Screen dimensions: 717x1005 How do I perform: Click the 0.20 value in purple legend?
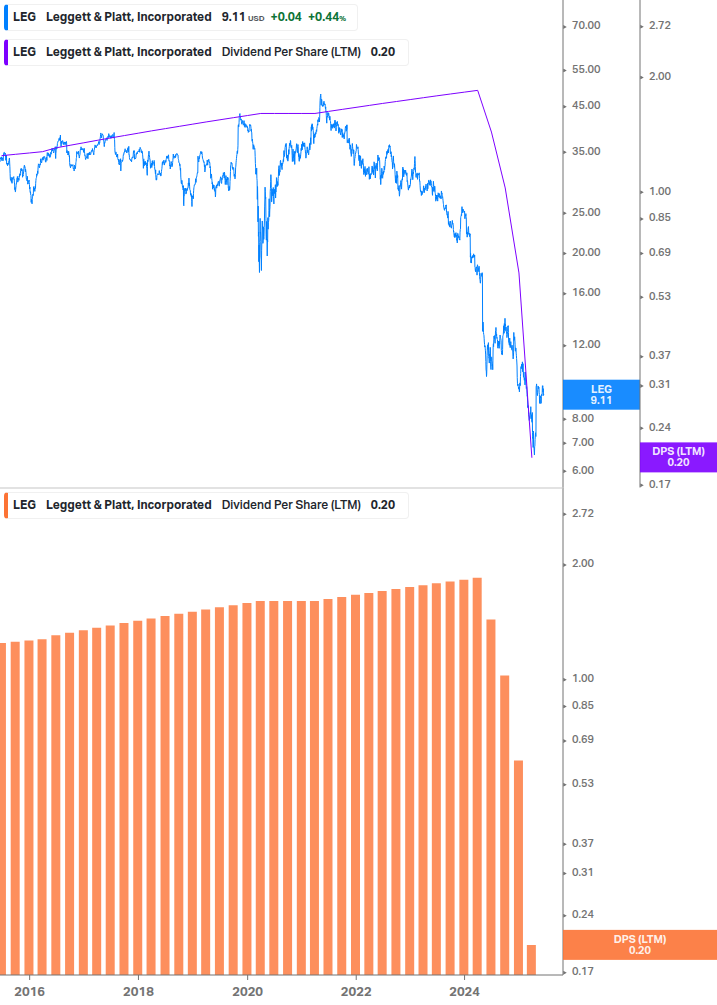tap(383, 52)
